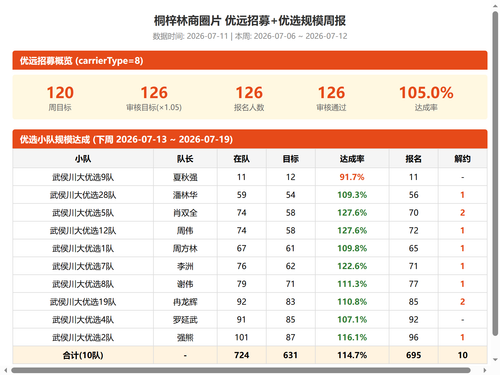Click the 109.3% achievement rate
Viewport: 500px width, 375px height.
coord(352,195)
